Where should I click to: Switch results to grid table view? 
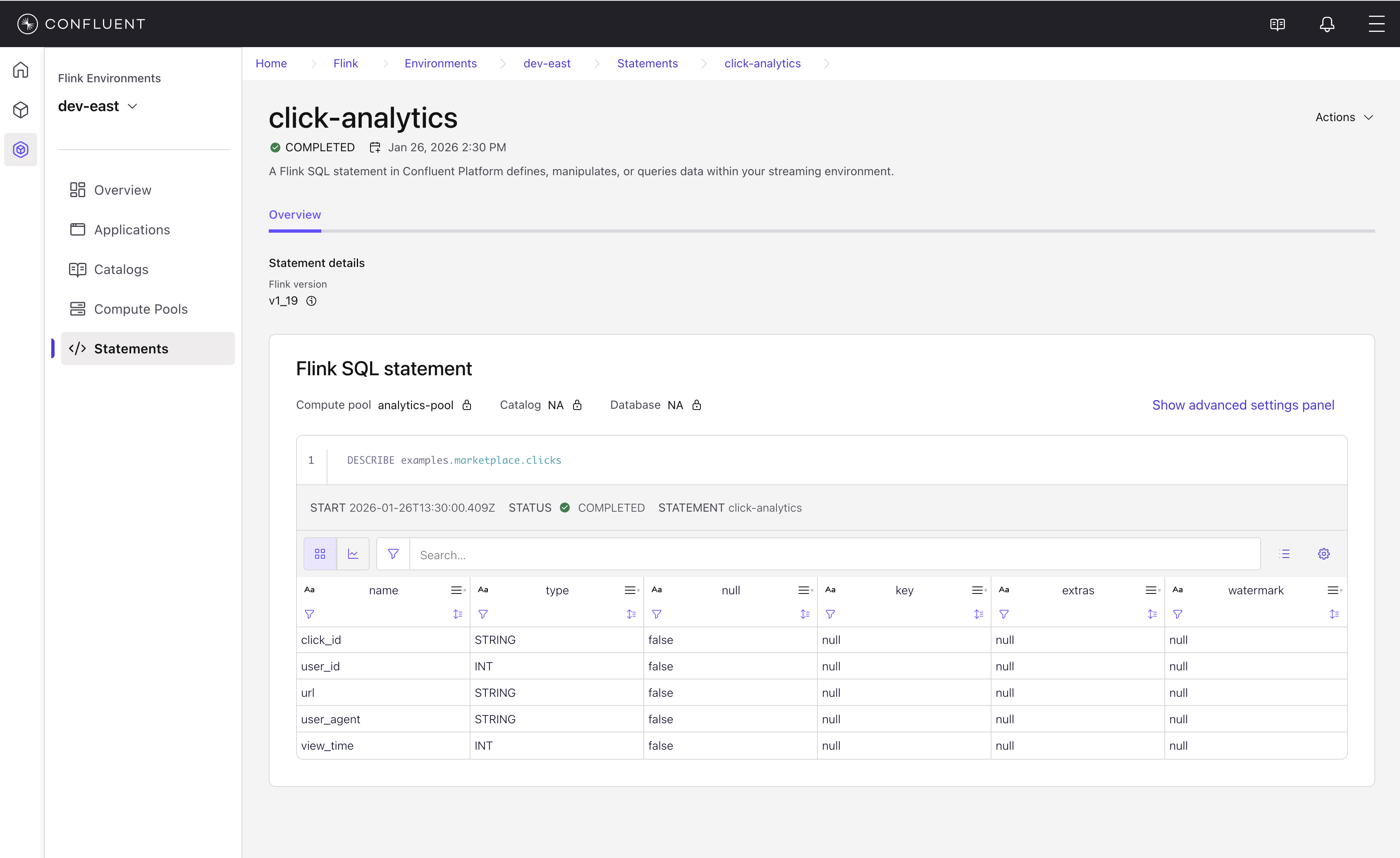(320, 554)
